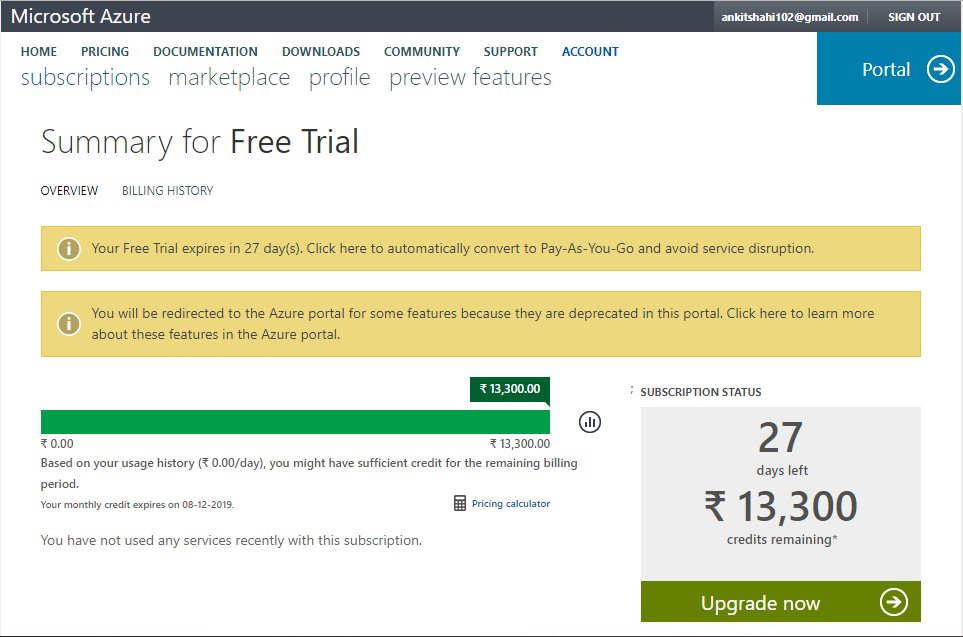Go to the PRICING menu

pos(105,52)
